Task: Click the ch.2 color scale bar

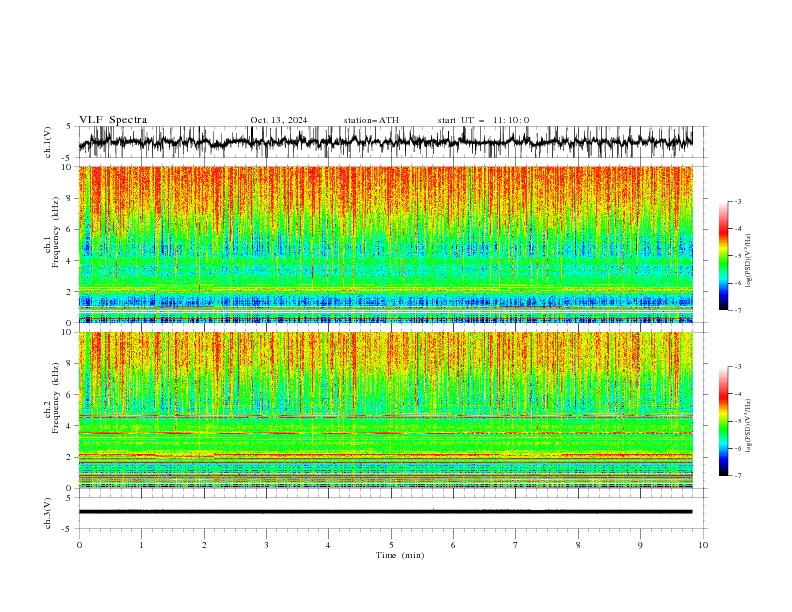Action: 724,421
